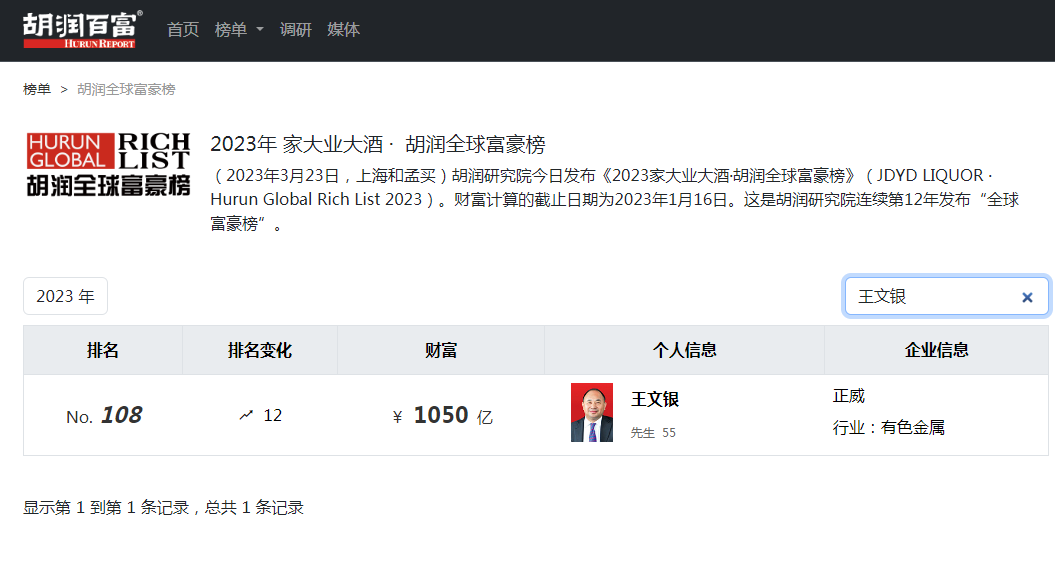1055x580 pixels.
Task: Click the upward trend arrow icon
Action: click(x=246, y=415)
